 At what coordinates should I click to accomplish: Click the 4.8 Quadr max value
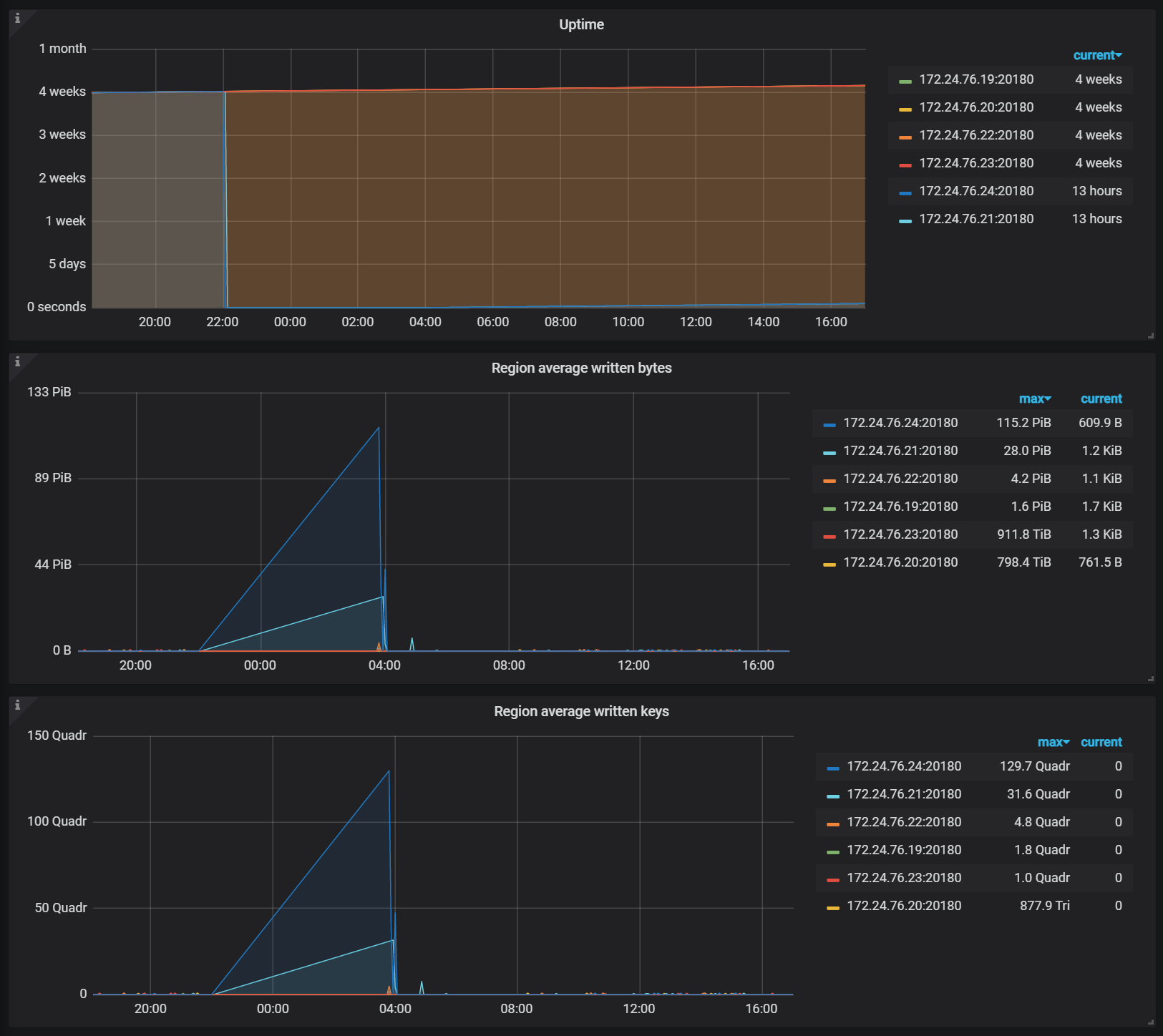1041,822
